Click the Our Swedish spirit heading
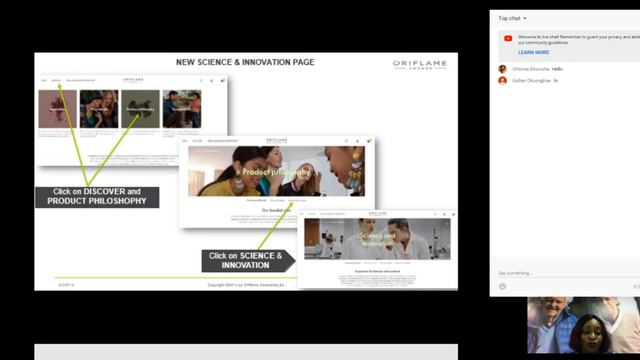 click(x=276, y=210)
